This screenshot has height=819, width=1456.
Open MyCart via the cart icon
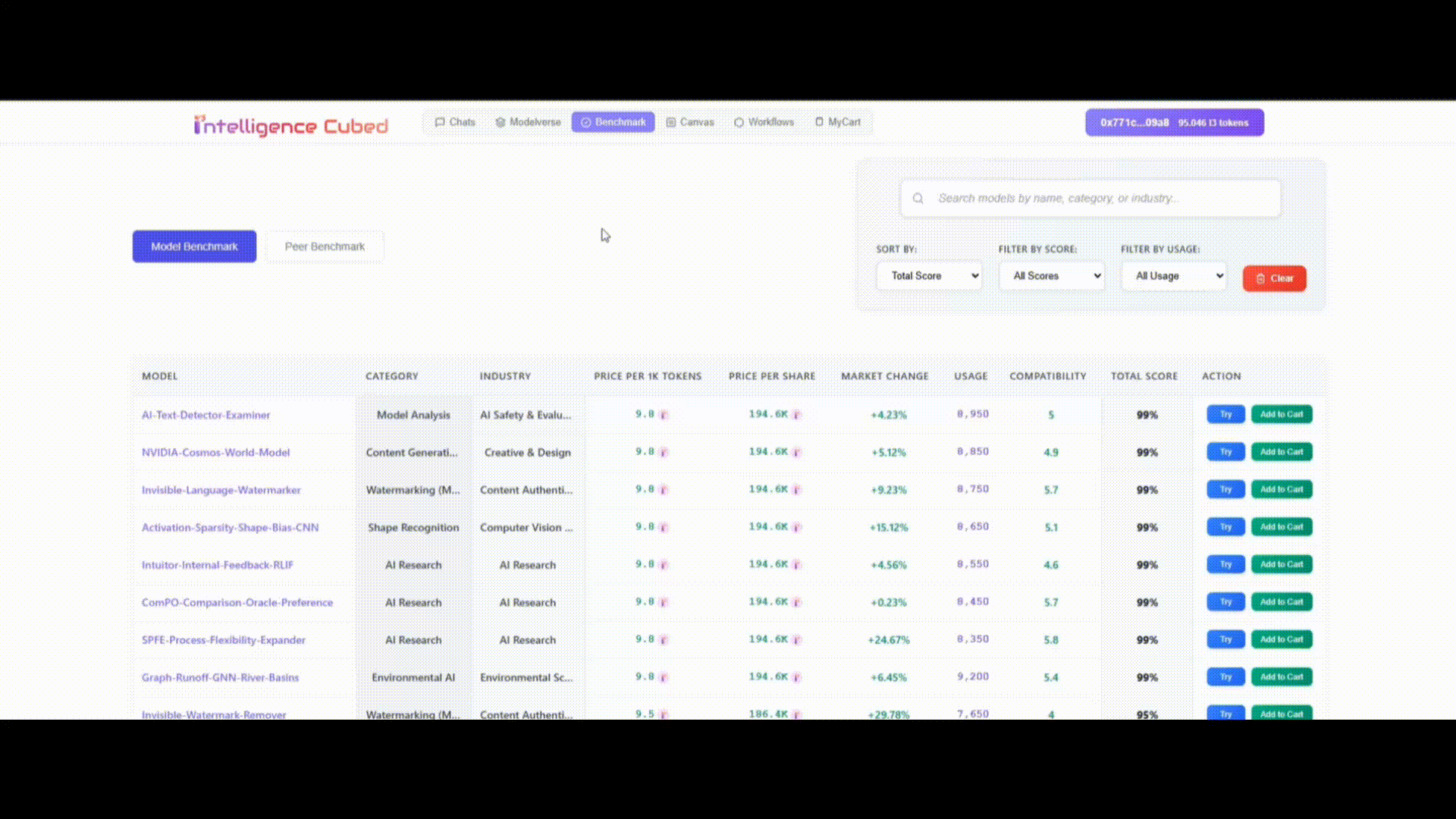pos(818,122)
